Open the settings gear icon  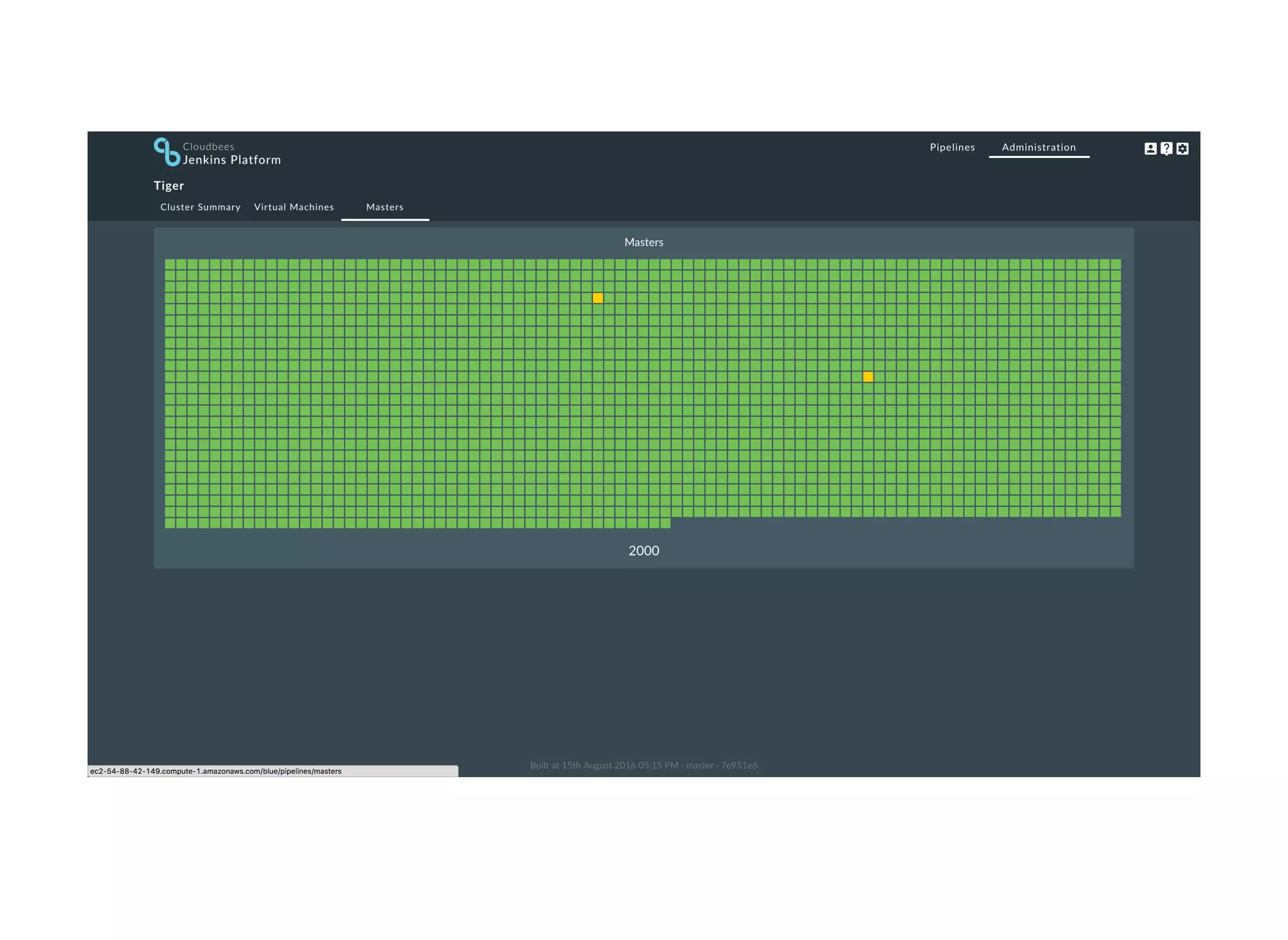coord(1182,148)
